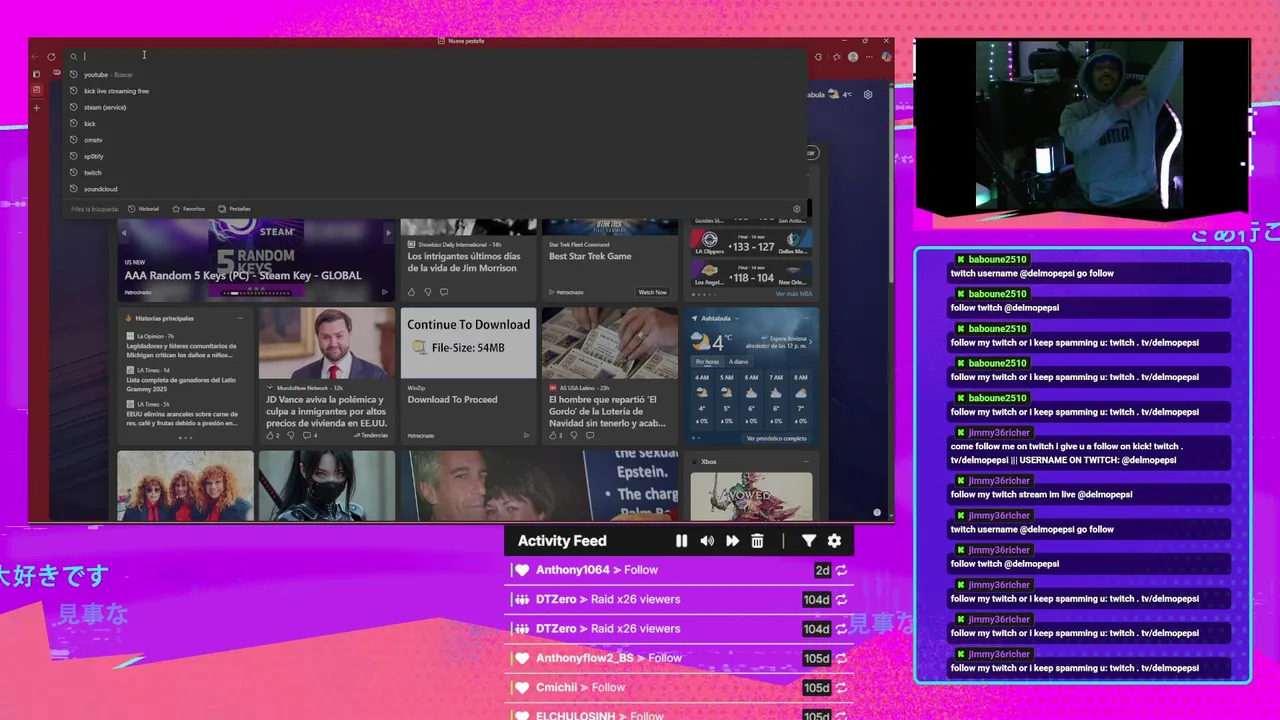Open weather card options menu
This screenshot has height=720, width=1280.
pos(806,318)
